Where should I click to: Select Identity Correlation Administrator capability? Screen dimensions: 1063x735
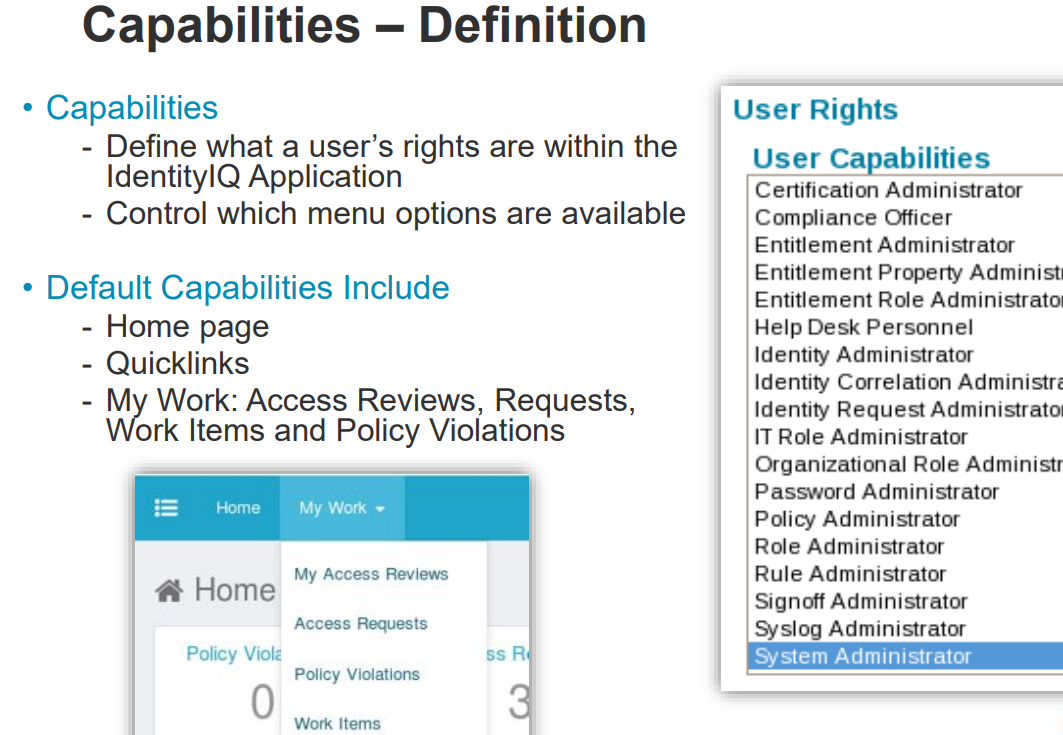pyautogui.click(x=905, y=382)
